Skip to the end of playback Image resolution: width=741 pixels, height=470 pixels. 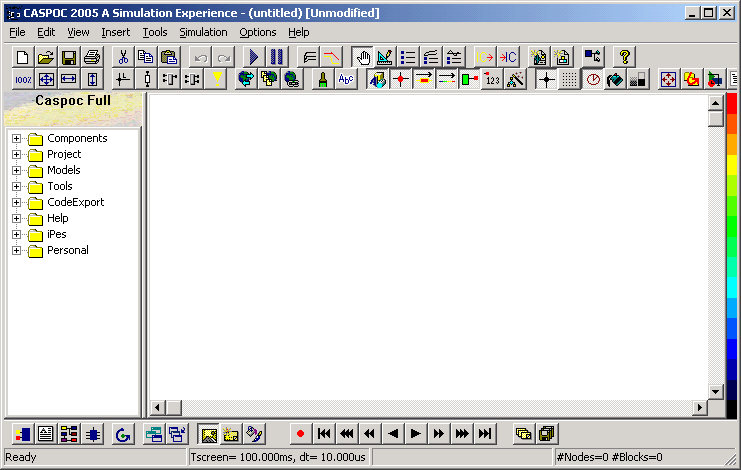(485, 434)
